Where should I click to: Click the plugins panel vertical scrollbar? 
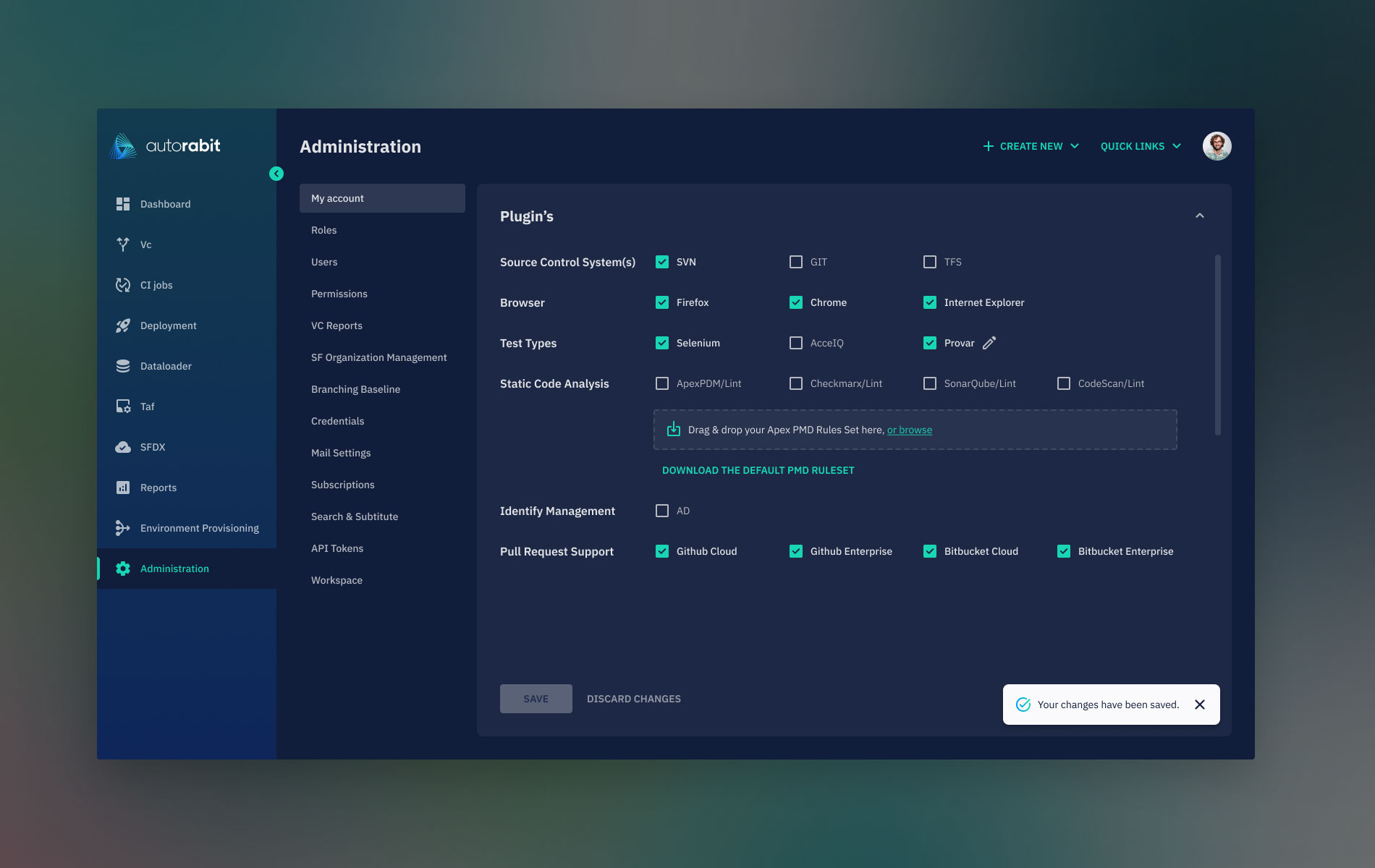pyautogui.click(x=1218, y=345)
